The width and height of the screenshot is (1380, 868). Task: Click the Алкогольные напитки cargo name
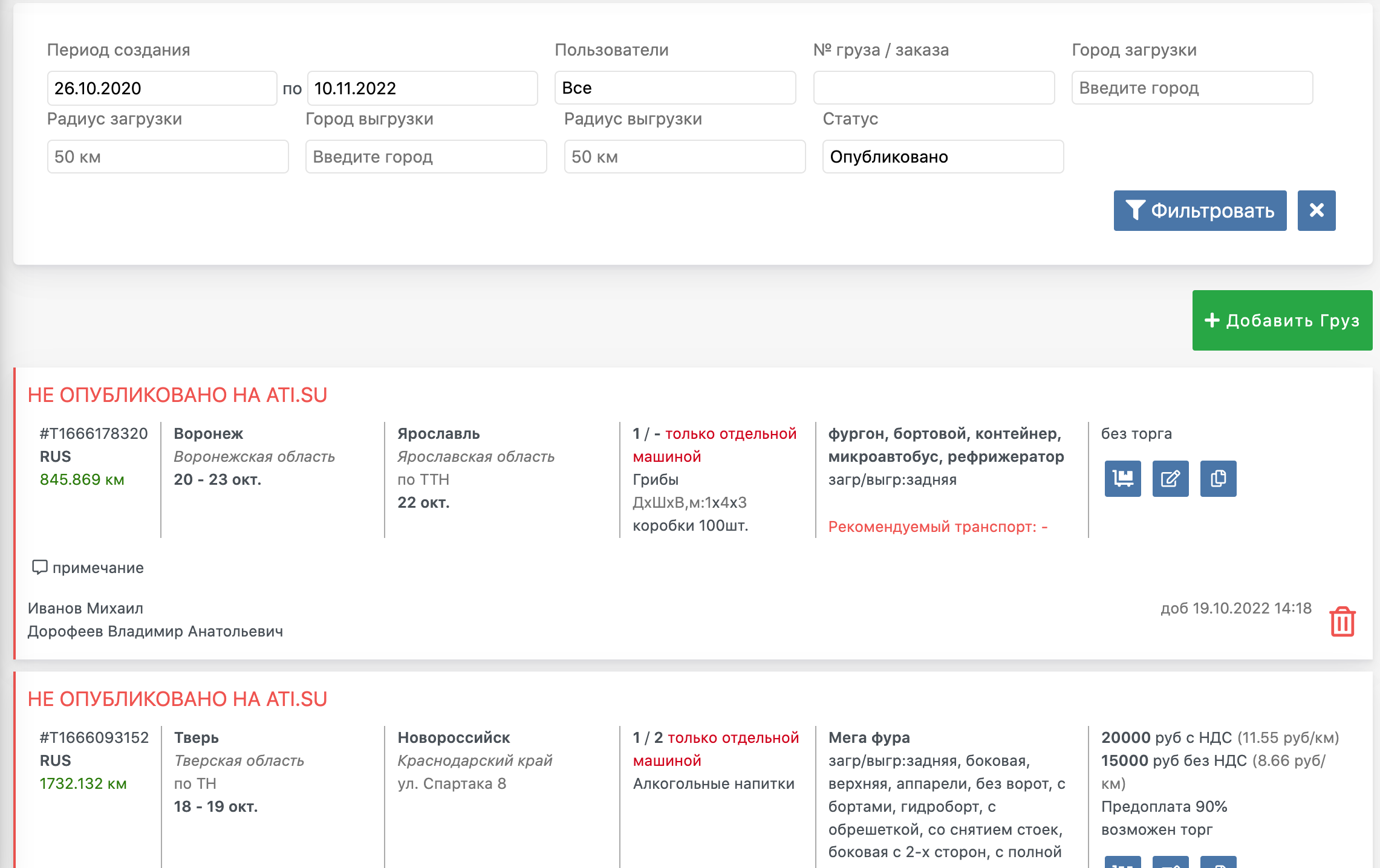click(x=714, y=783)
